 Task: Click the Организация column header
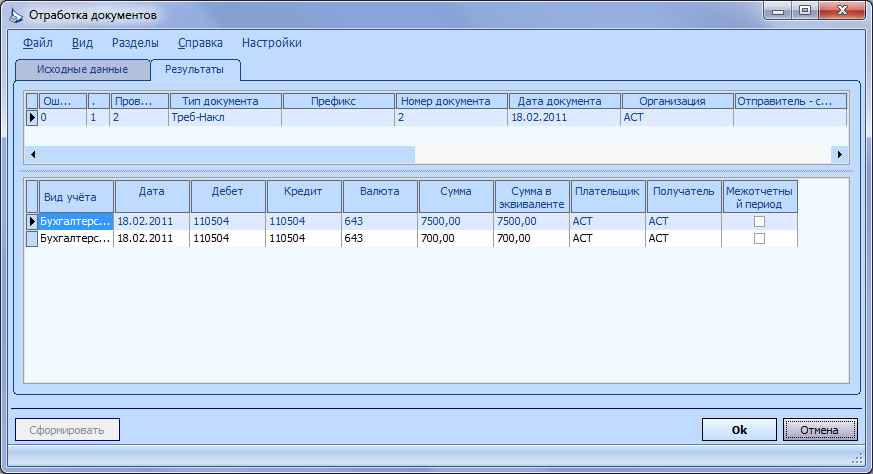point(678,101)
